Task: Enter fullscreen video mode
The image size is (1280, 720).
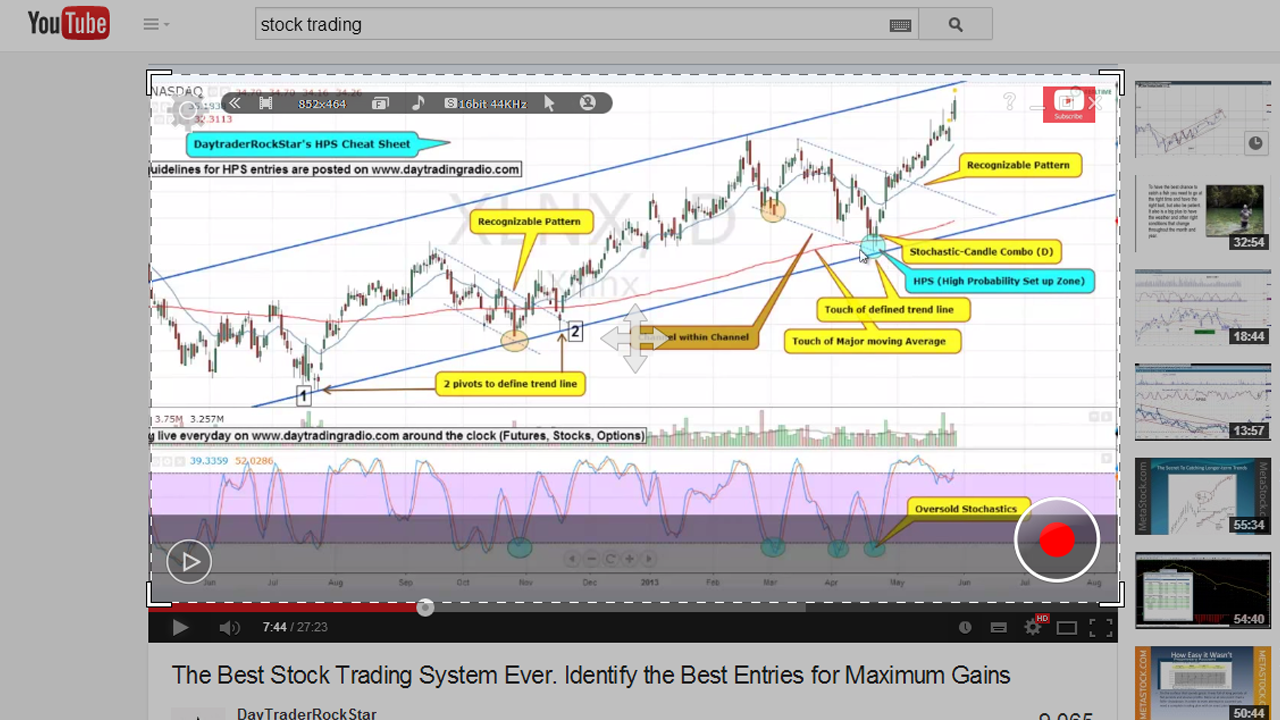Action: pos(1100,628)
